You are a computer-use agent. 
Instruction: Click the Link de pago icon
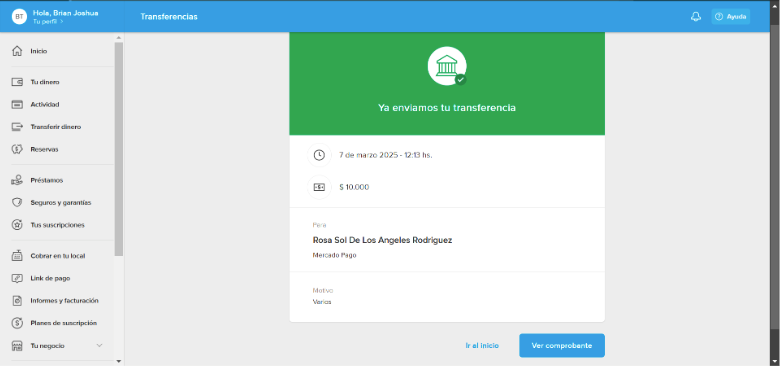[x=17, y=278]
